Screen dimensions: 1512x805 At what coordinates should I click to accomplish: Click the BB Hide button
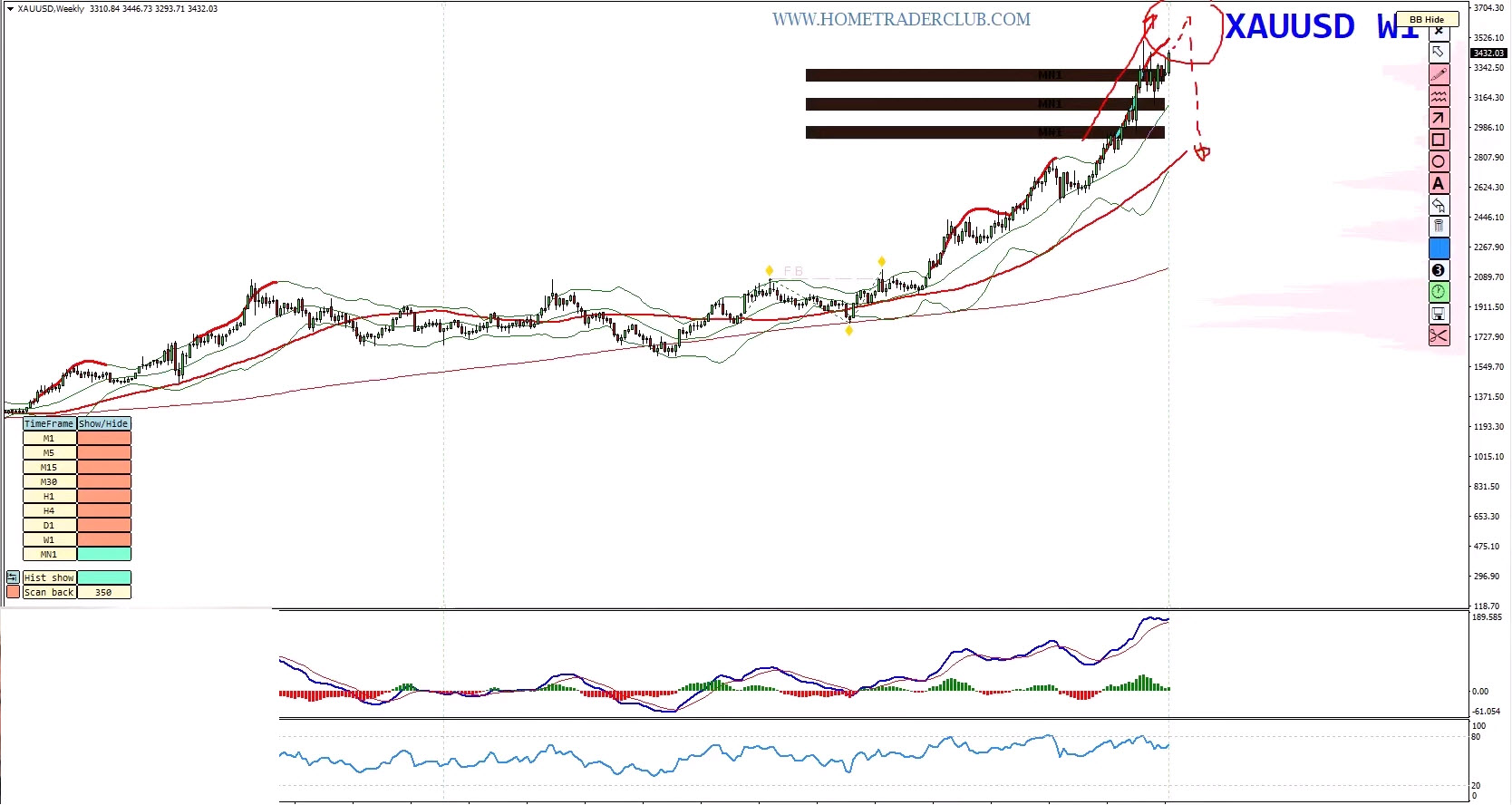pos(1427,19)
